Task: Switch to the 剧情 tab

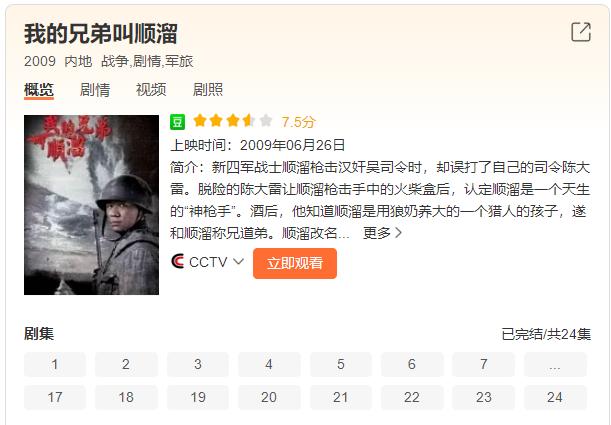Action: click(95, 90)
